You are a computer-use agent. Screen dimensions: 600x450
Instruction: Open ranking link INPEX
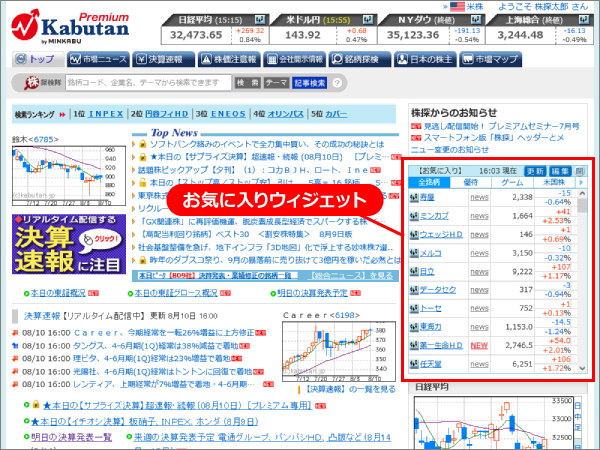[106, 114]
